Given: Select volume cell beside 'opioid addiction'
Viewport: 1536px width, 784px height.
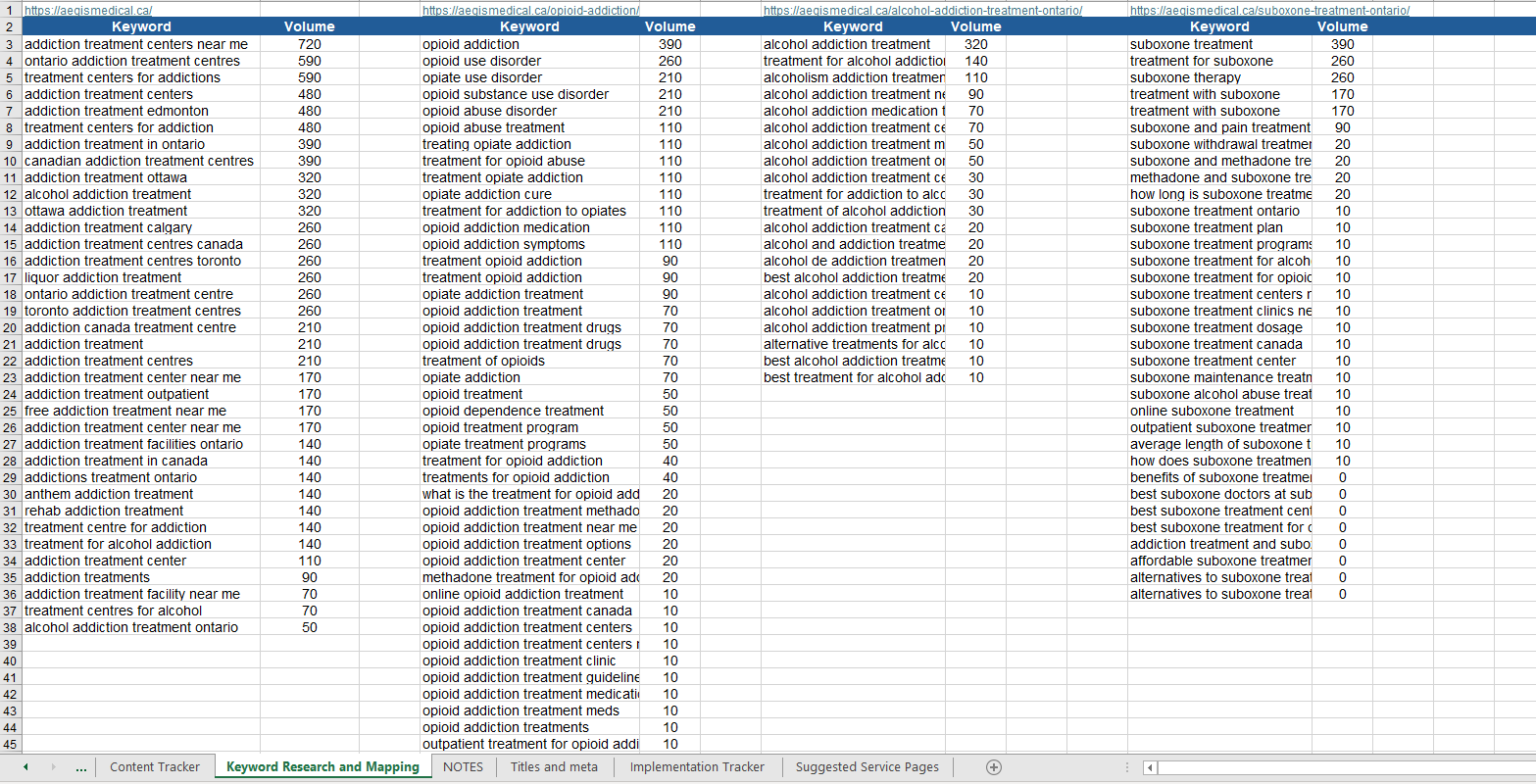Looking at the screenshot, I should pyautogui.click(x=670, y=44).
